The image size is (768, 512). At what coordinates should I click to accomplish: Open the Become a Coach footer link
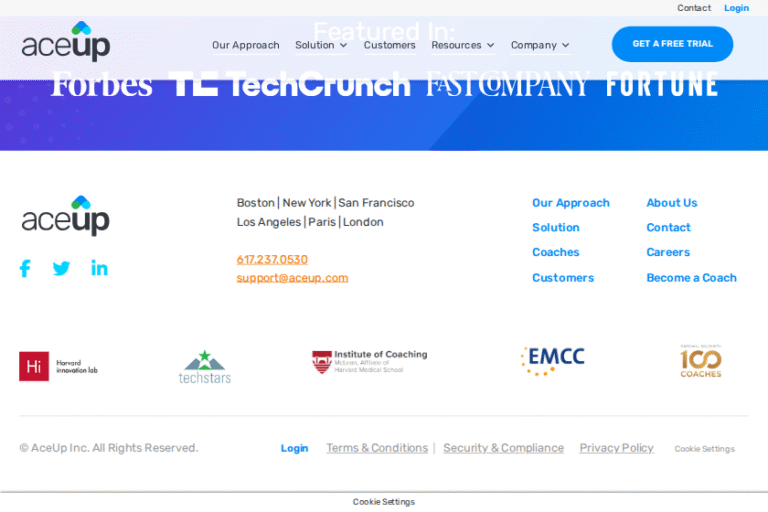click(x=691, y=278)
